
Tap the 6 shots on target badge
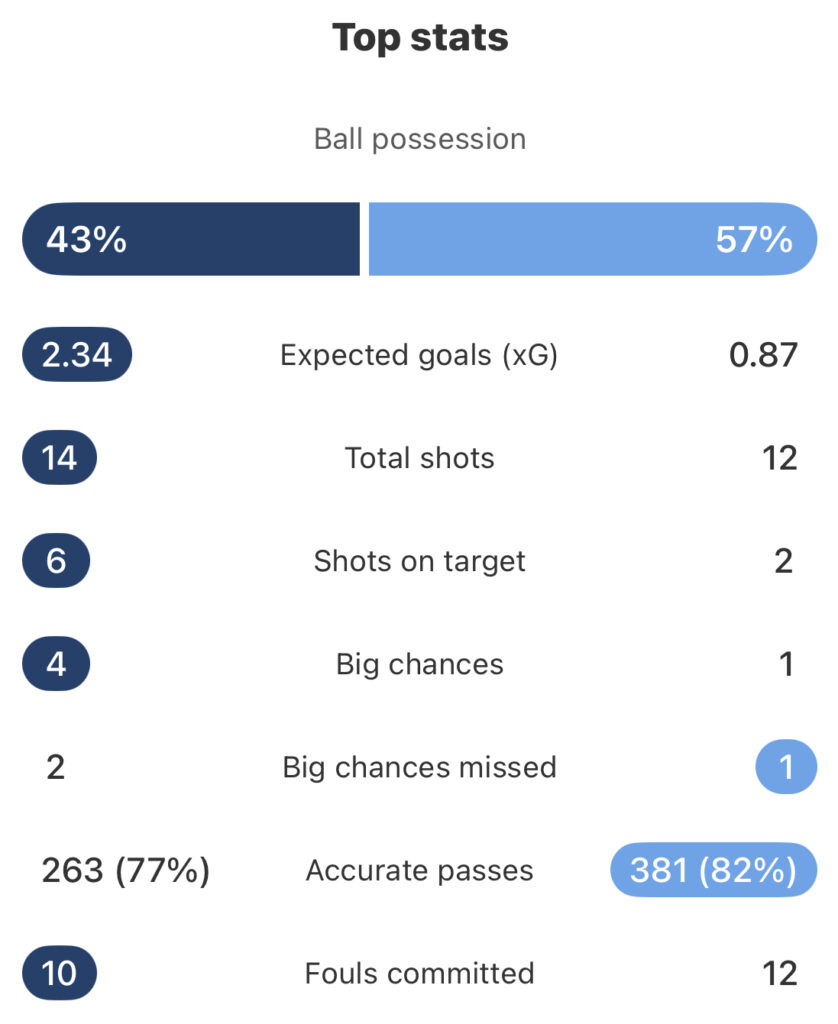coord(56,561)
